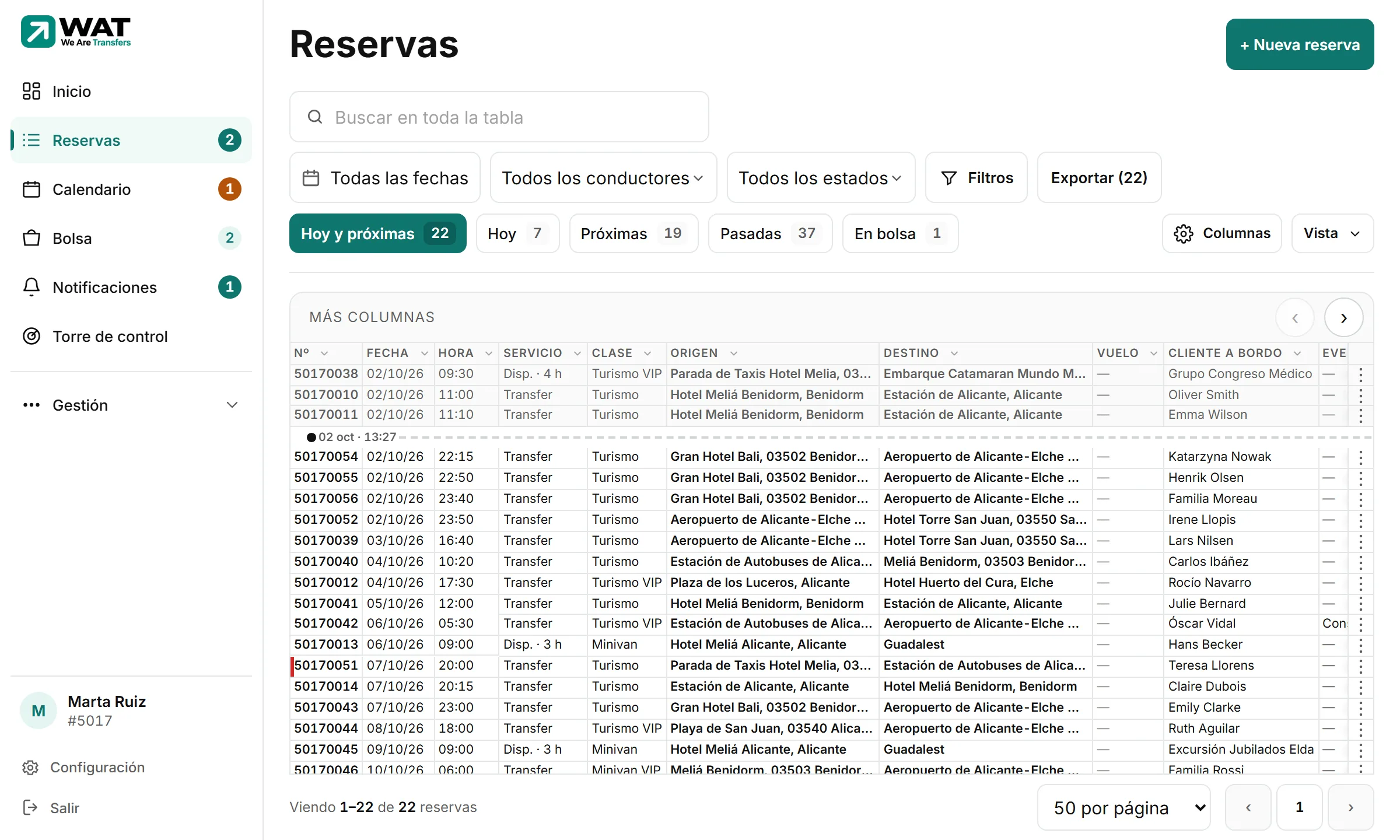The image size is (1400, 840).
Task: Open Todos los conductores dropdown
Action: [x=603, y=178]
